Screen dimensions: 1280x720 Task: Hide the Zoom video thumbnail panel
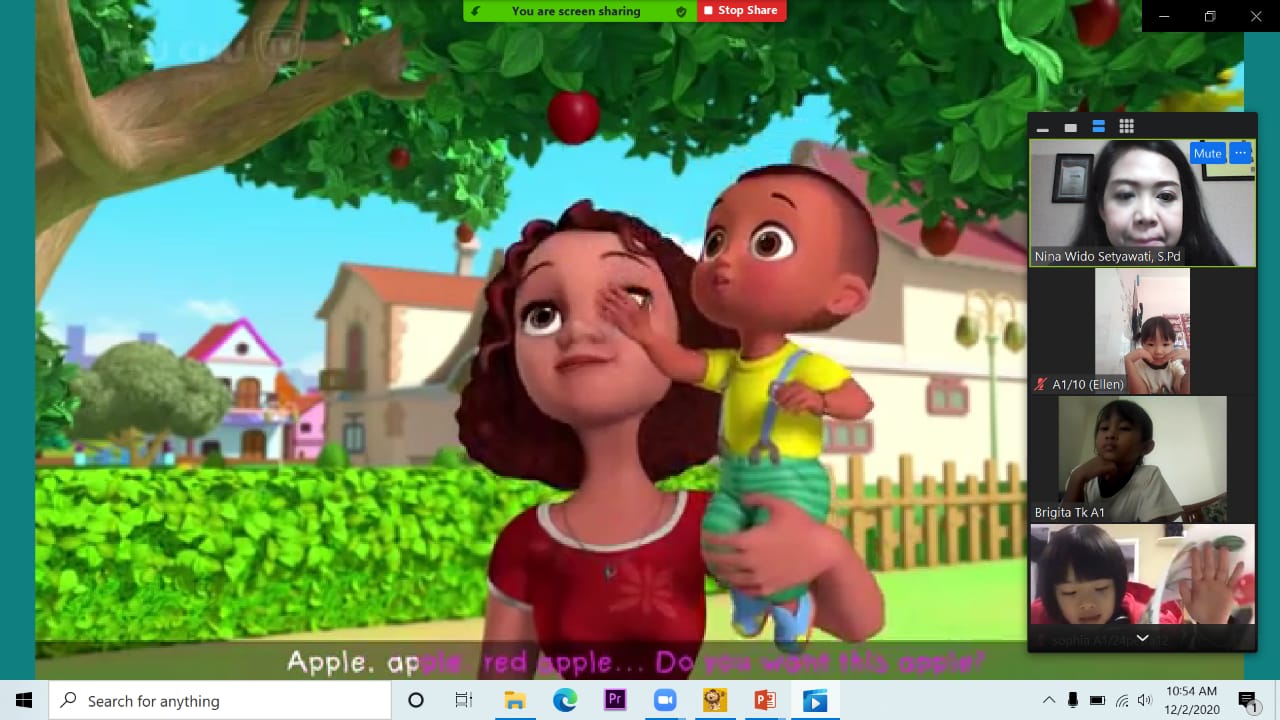1043,127
